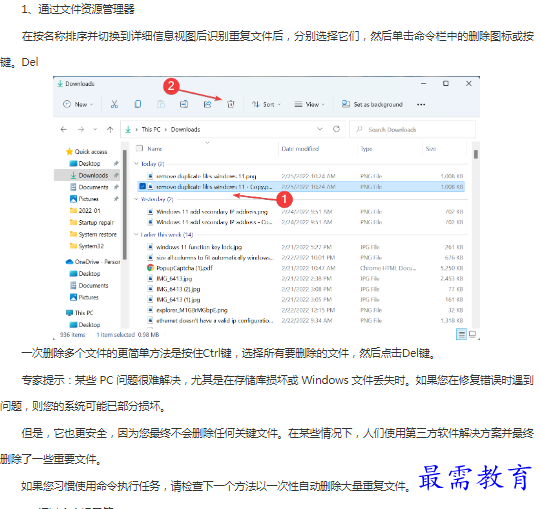Viewport: 540px width, 509px height.
Task: Sort by the Name column header
Action: [x=155, y=149]
